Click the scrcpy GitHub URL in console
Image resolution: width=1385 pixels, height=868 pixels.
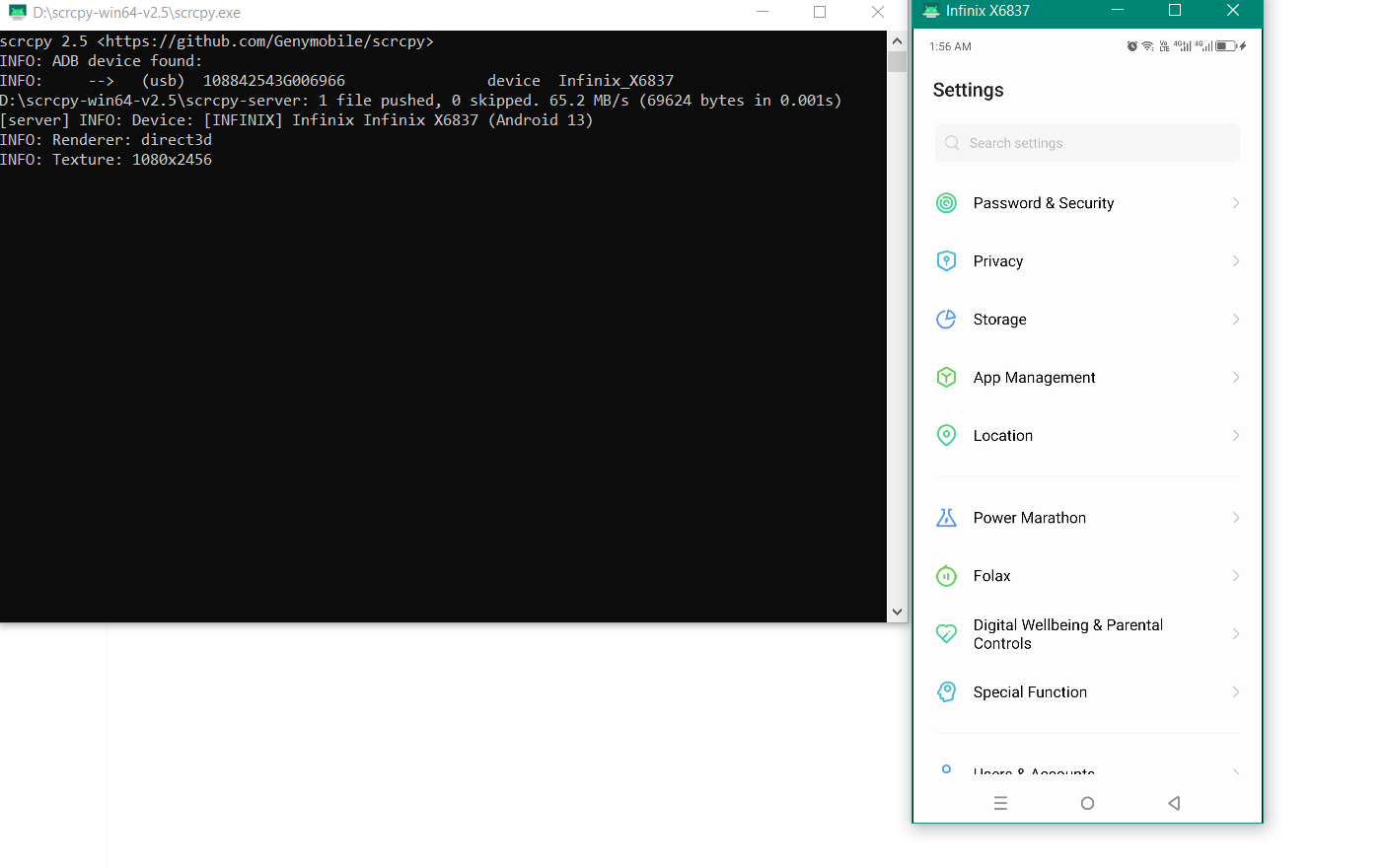click(x=265, y=41)
